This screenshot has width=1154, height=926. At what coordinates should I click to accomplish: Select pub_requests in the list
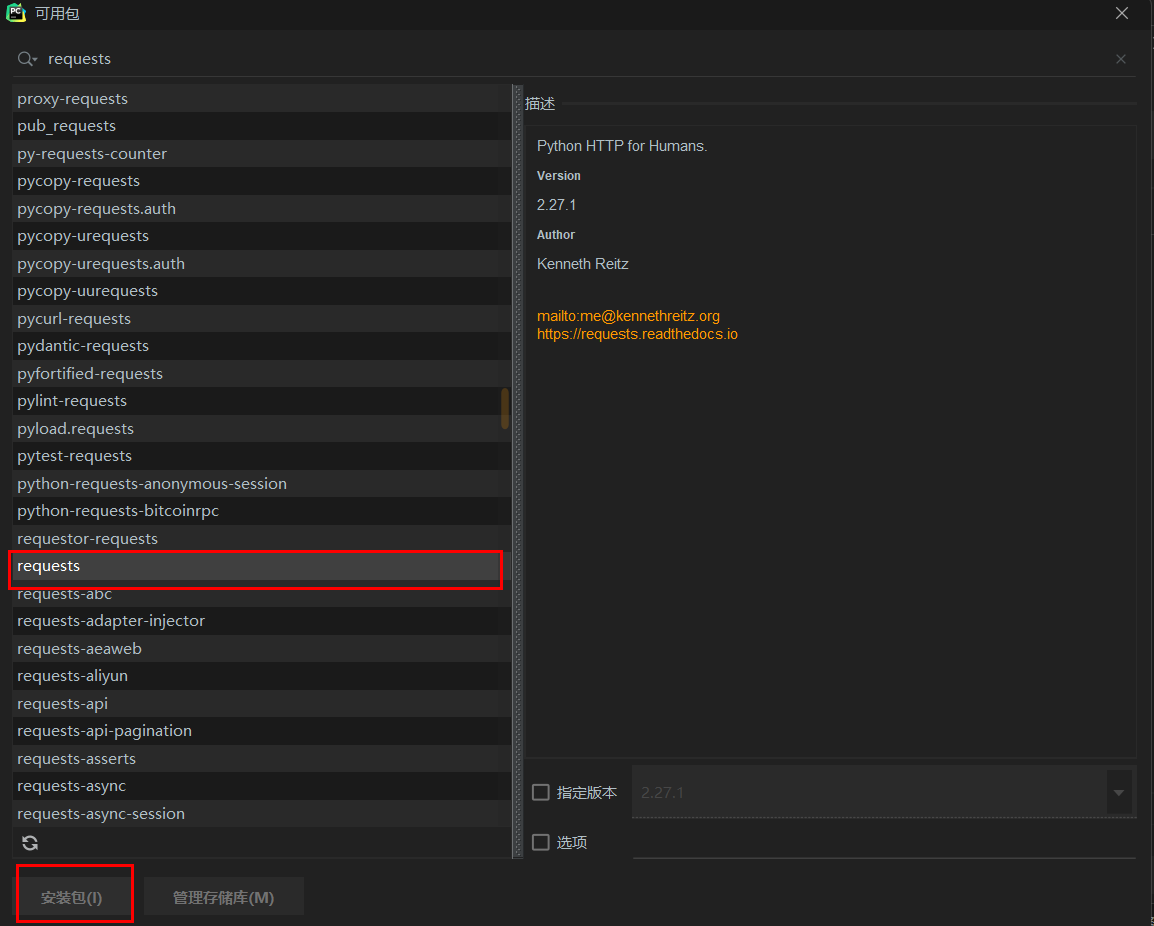261,126
